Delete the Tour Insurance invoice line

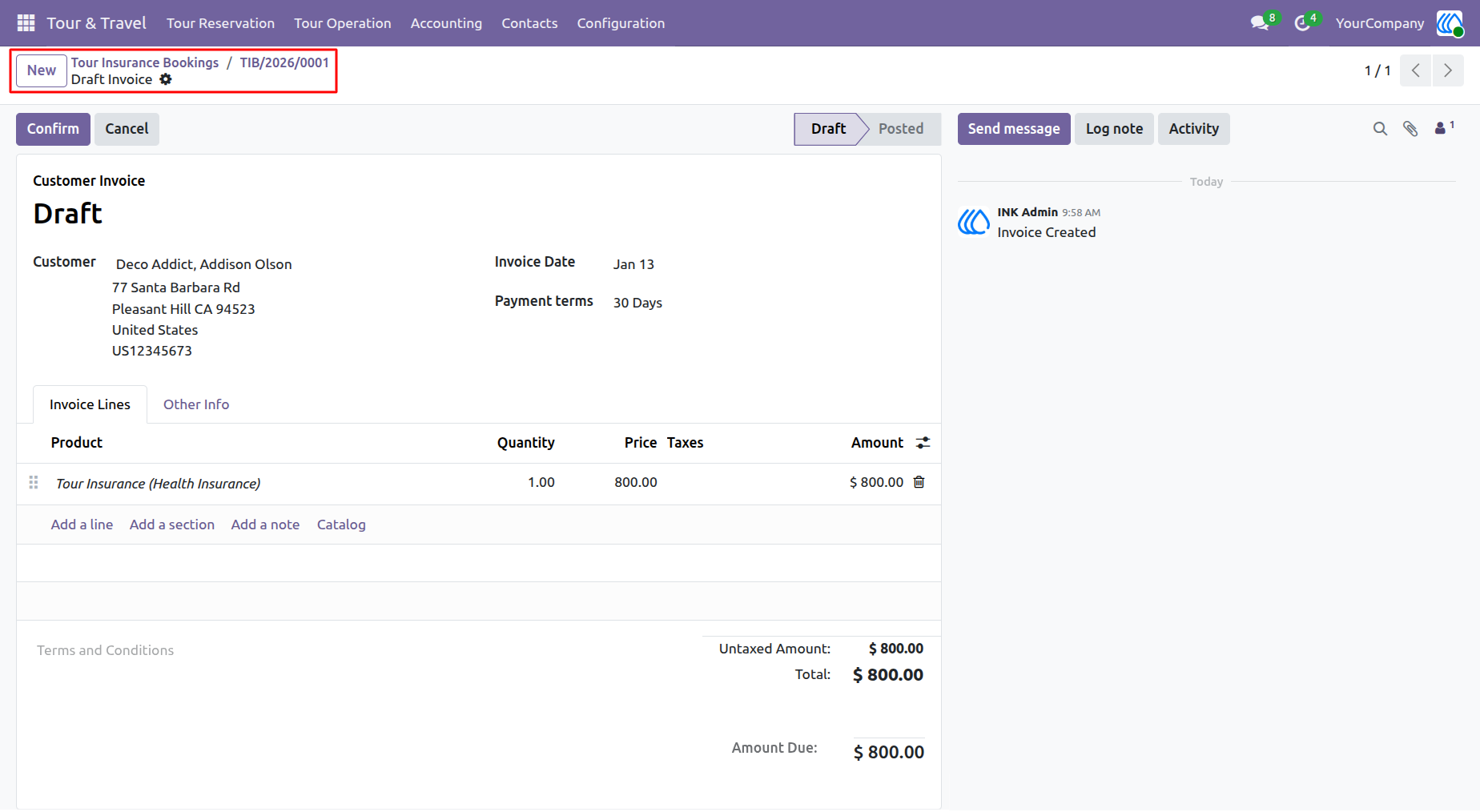point(919,482)
